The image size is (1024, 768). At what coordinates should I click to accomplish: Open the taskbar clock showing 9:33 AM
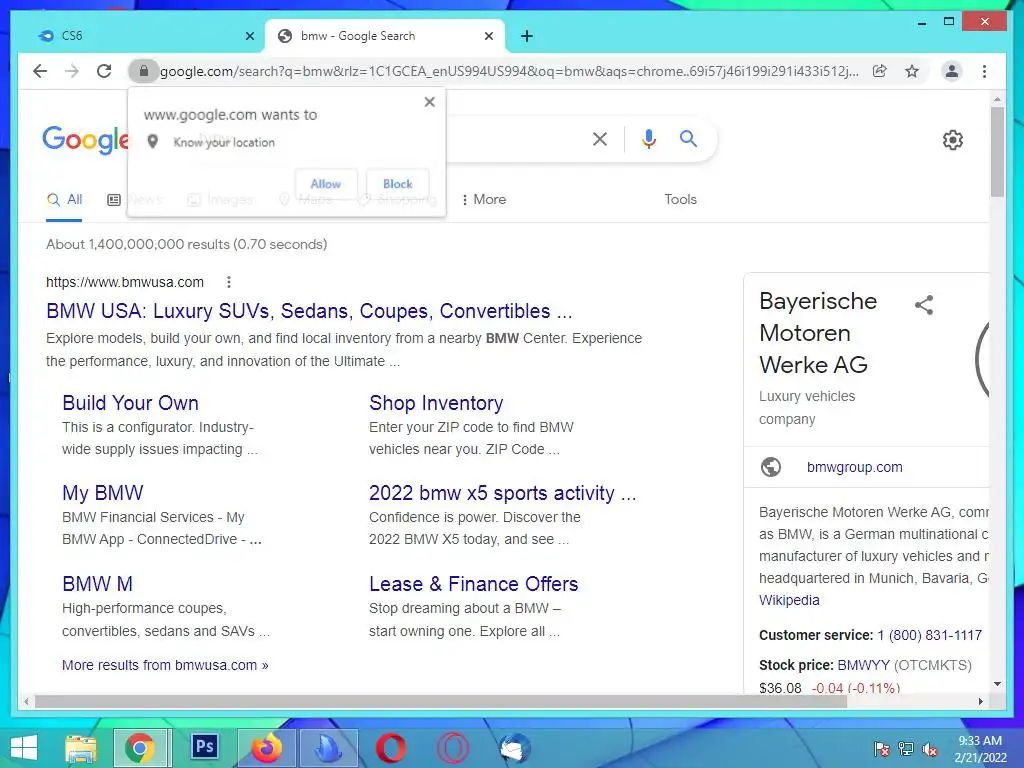tap(980, 749)
